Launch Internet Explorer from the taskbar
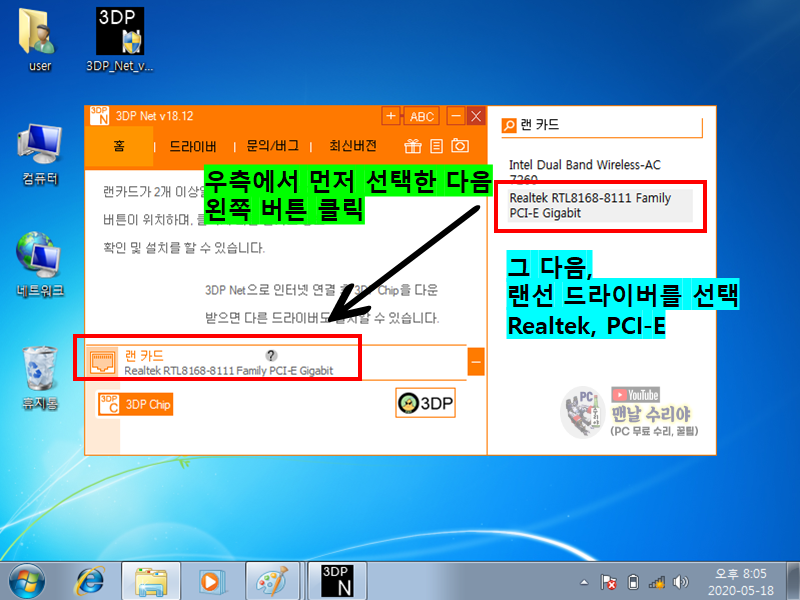Image resolution: width=800 pixels, height=600 pixels. (x=90, y=582)
